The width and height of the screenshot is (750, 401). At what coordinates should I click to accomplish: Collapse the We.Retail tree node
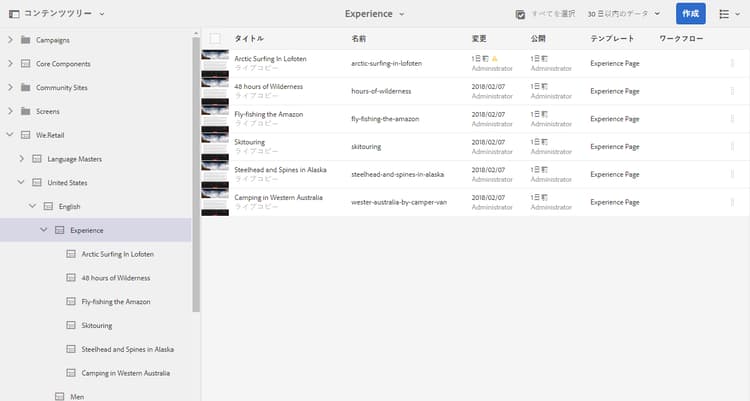tap(10, 135)
